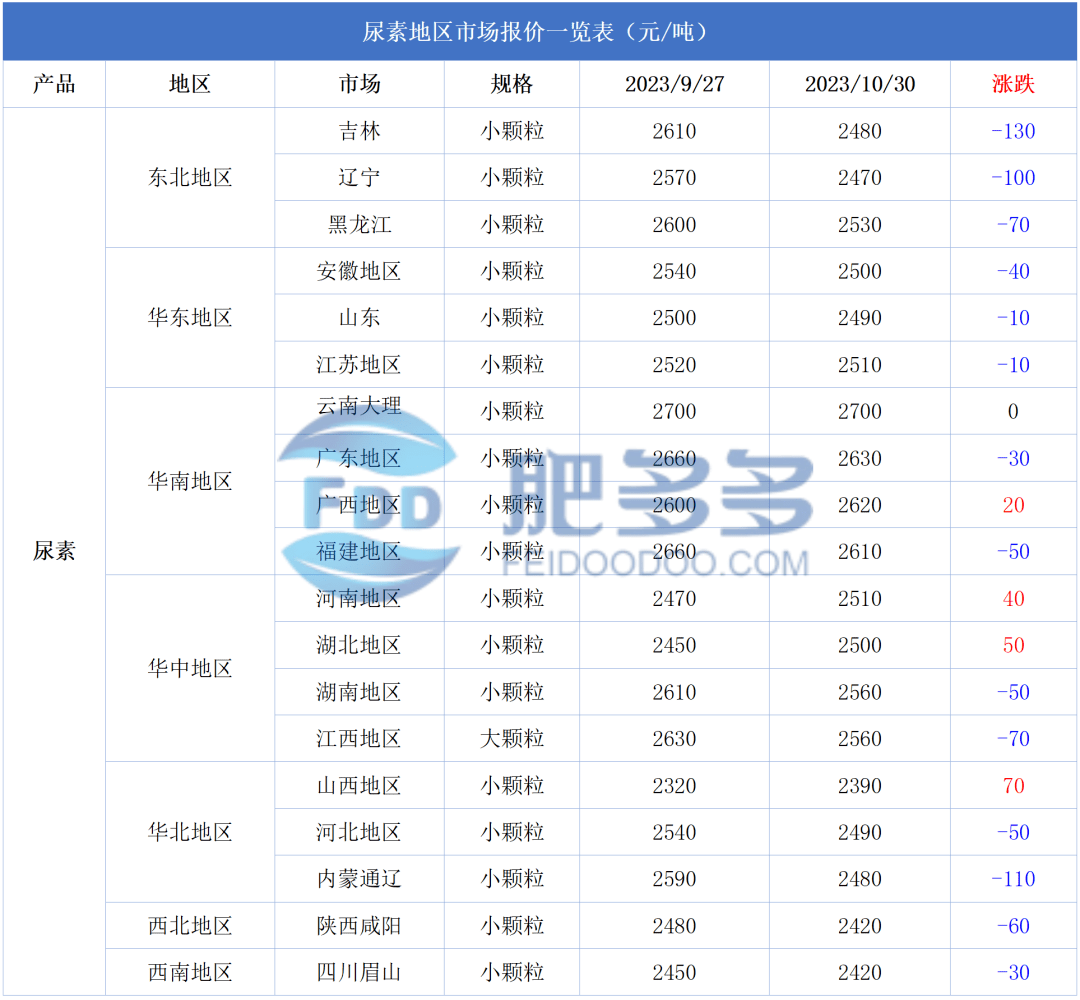Click the 2530 price in 黑龙江 row
1080x1000 pixels.
coord(860,225)
